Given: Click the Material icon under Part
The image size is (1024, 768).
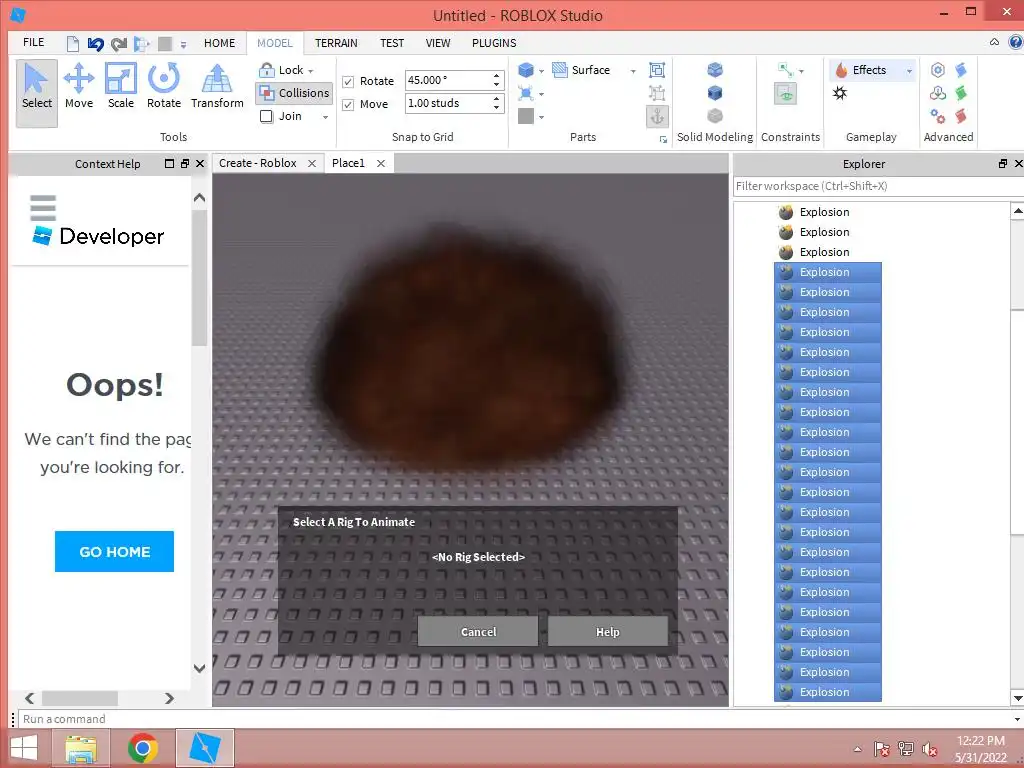Looking at the screenshot, I should point(526,93).
